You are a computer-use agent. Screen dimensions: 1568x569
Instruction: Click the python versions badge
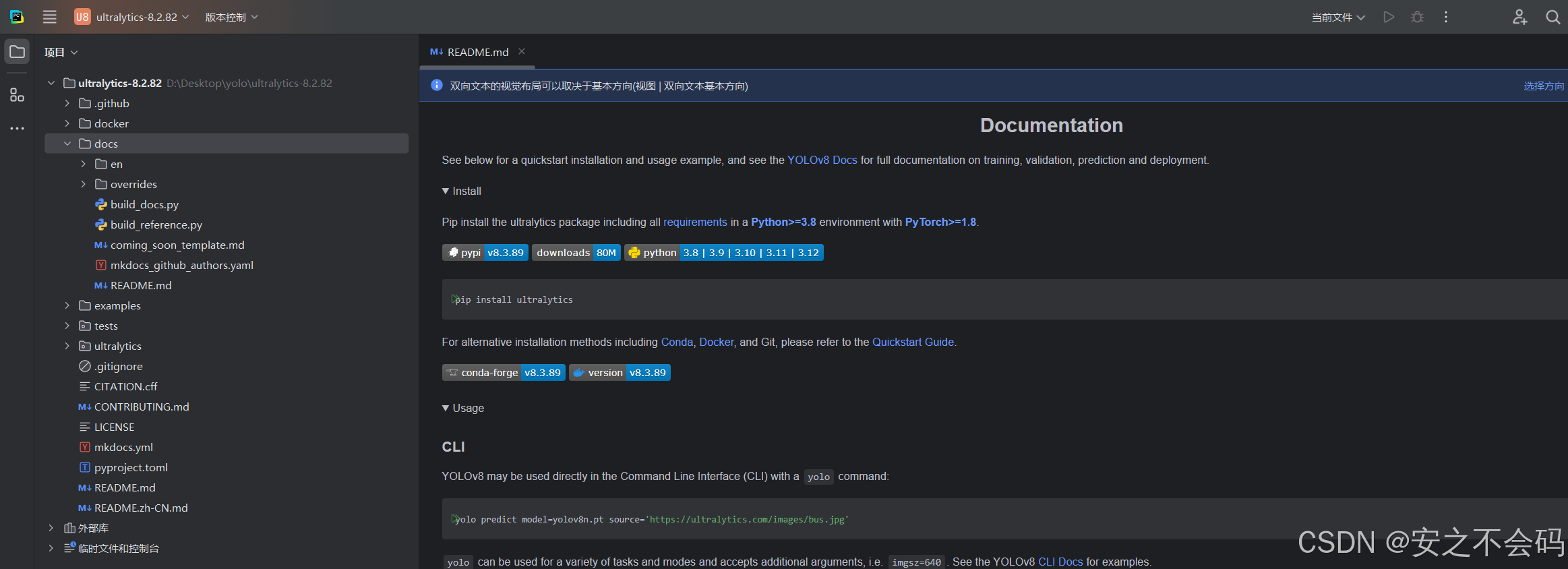click(x=724, y=253)
